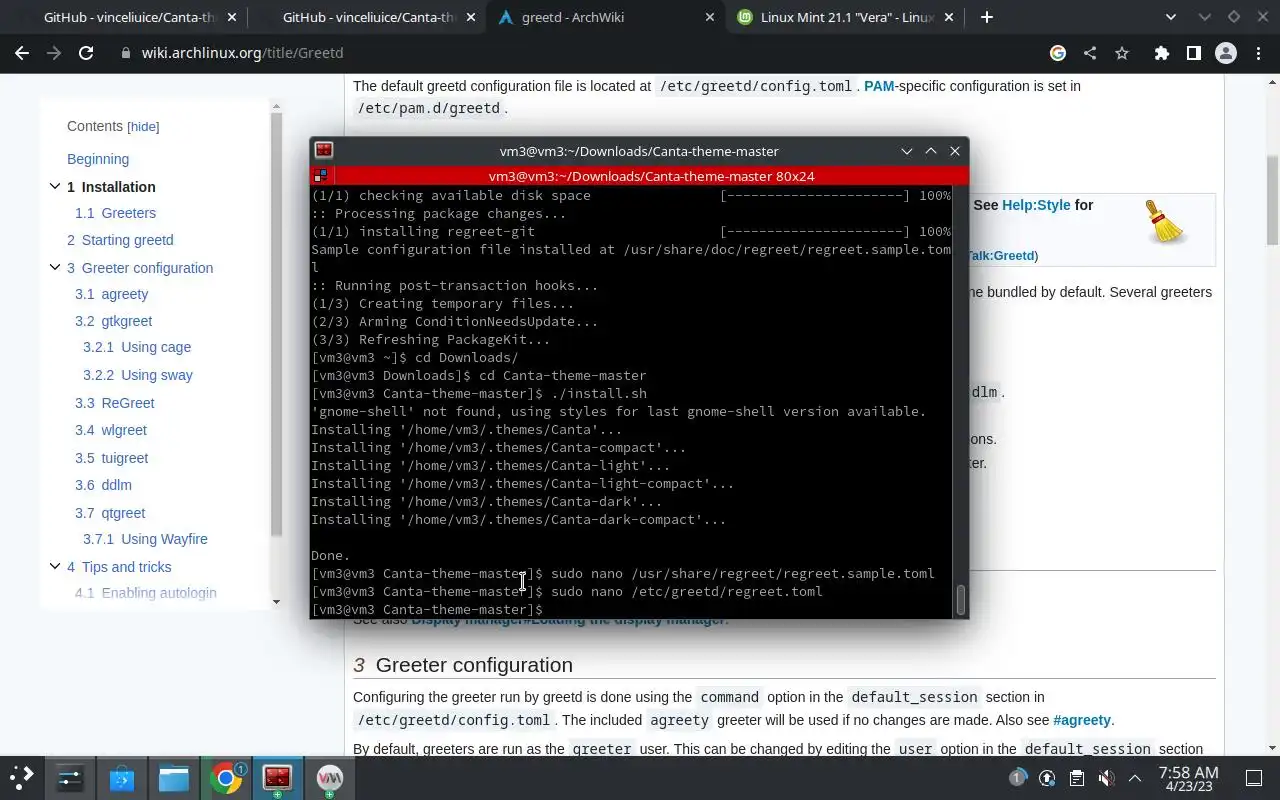Click the notification badge tray icon

tap(1017, 777)
